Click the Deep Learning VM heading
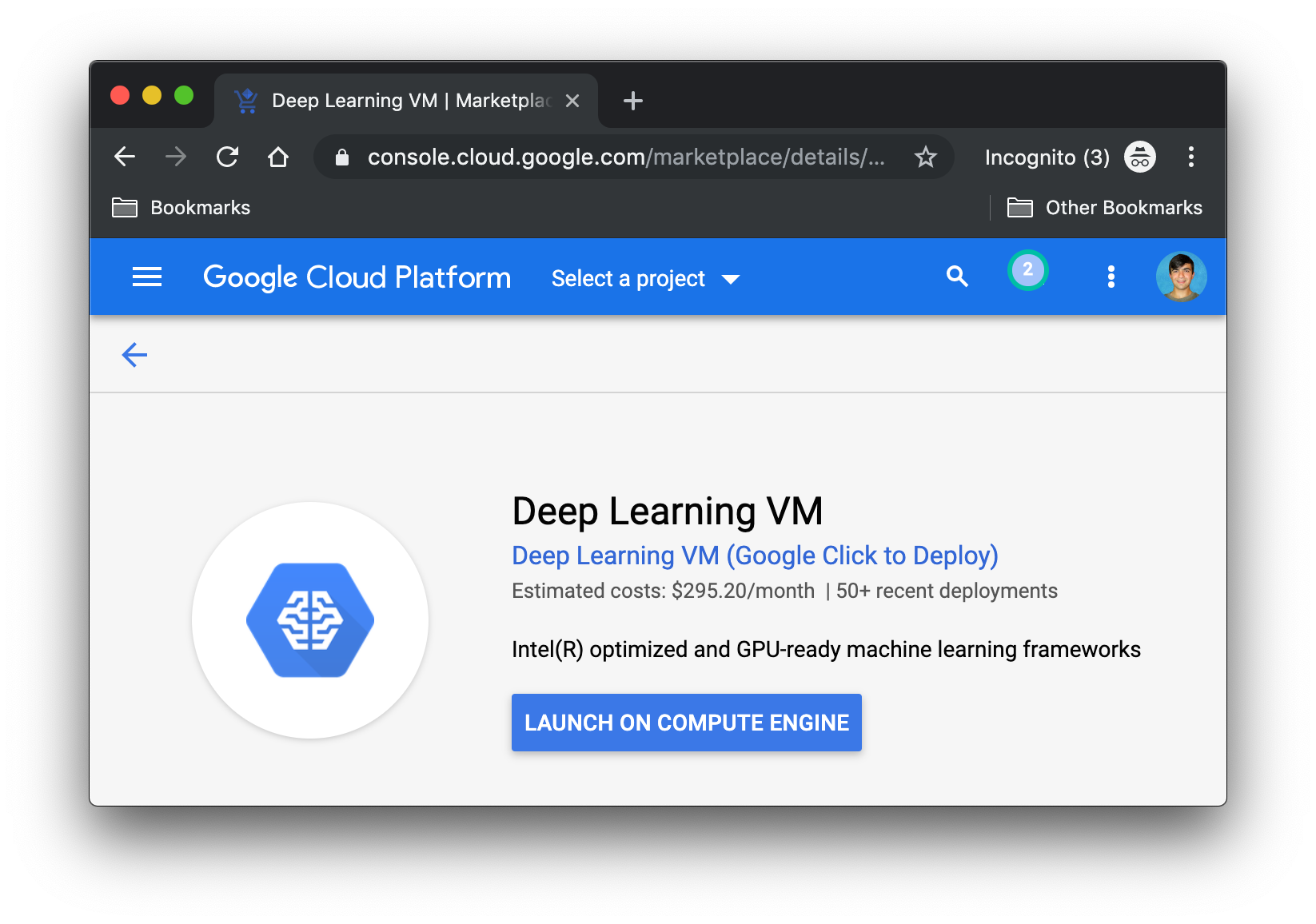The width and height of the screenshot is (1316, 924). (x=668, y=511)
